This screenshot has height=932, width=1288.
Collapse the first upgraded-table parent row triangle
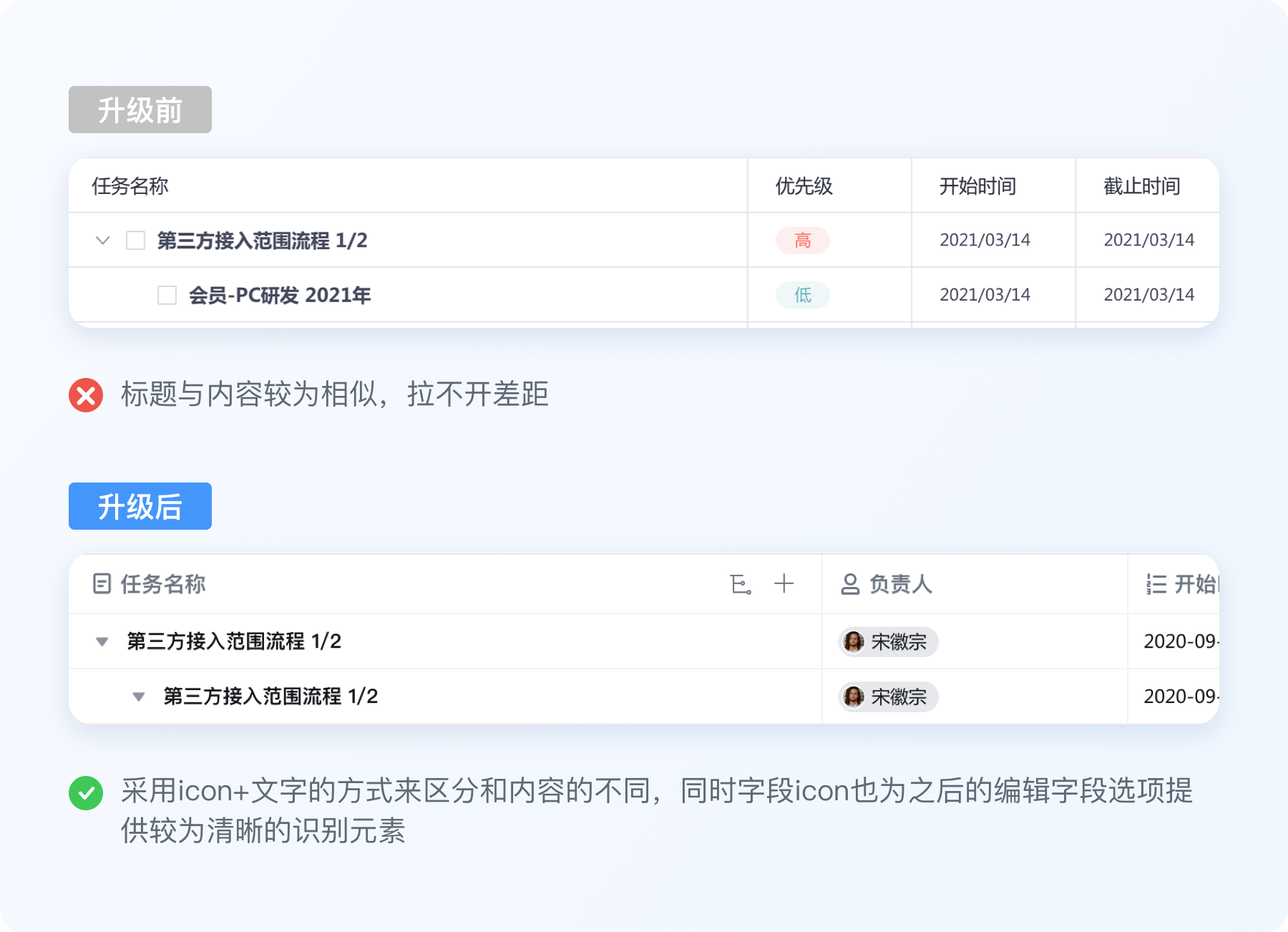pyautogui.click(x=102, y=641)
